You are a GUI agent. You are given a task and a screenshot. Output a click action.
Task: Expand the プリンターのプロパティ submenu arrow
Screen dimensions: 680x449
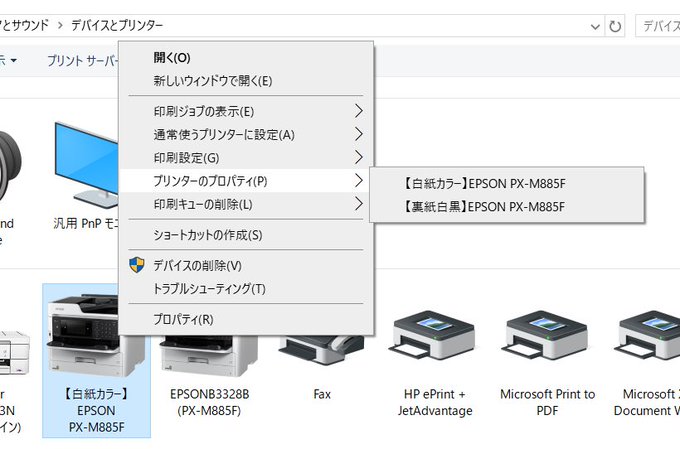pos(358,180)
